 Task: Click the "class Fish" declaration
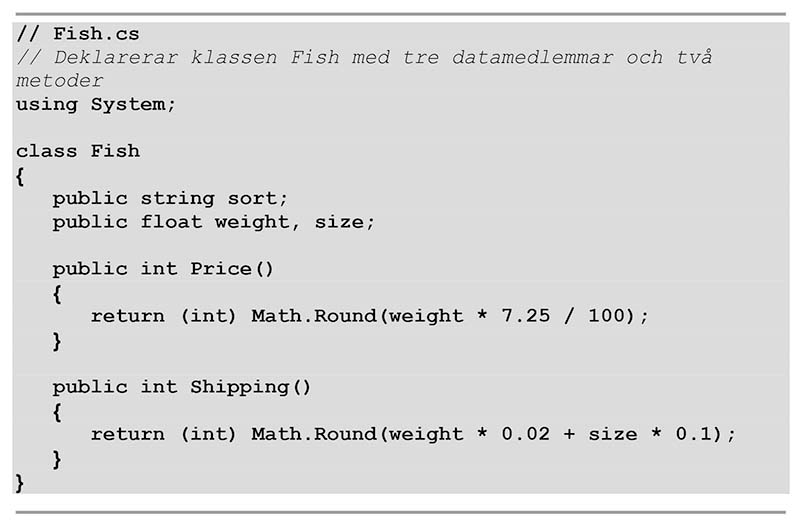(77, 151)
